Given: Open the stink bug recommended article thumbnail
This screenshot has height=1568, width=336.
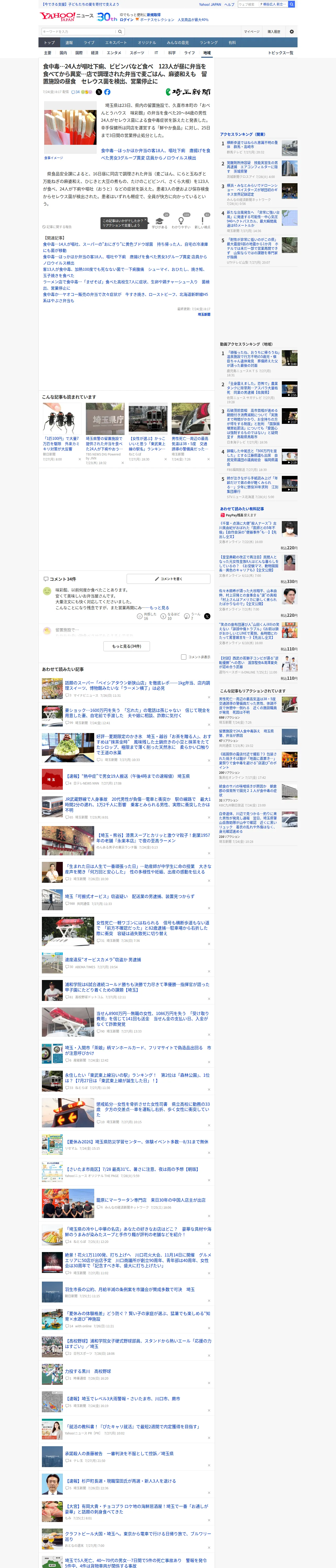Looking at the screenshot, I should click(62, 418).
